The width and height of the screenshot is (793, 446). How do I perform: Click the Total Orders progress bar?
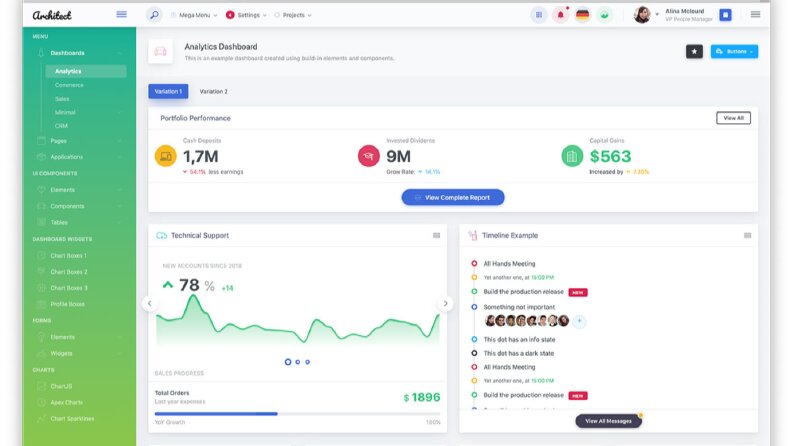pyautogui.click(x=297, y=414)
